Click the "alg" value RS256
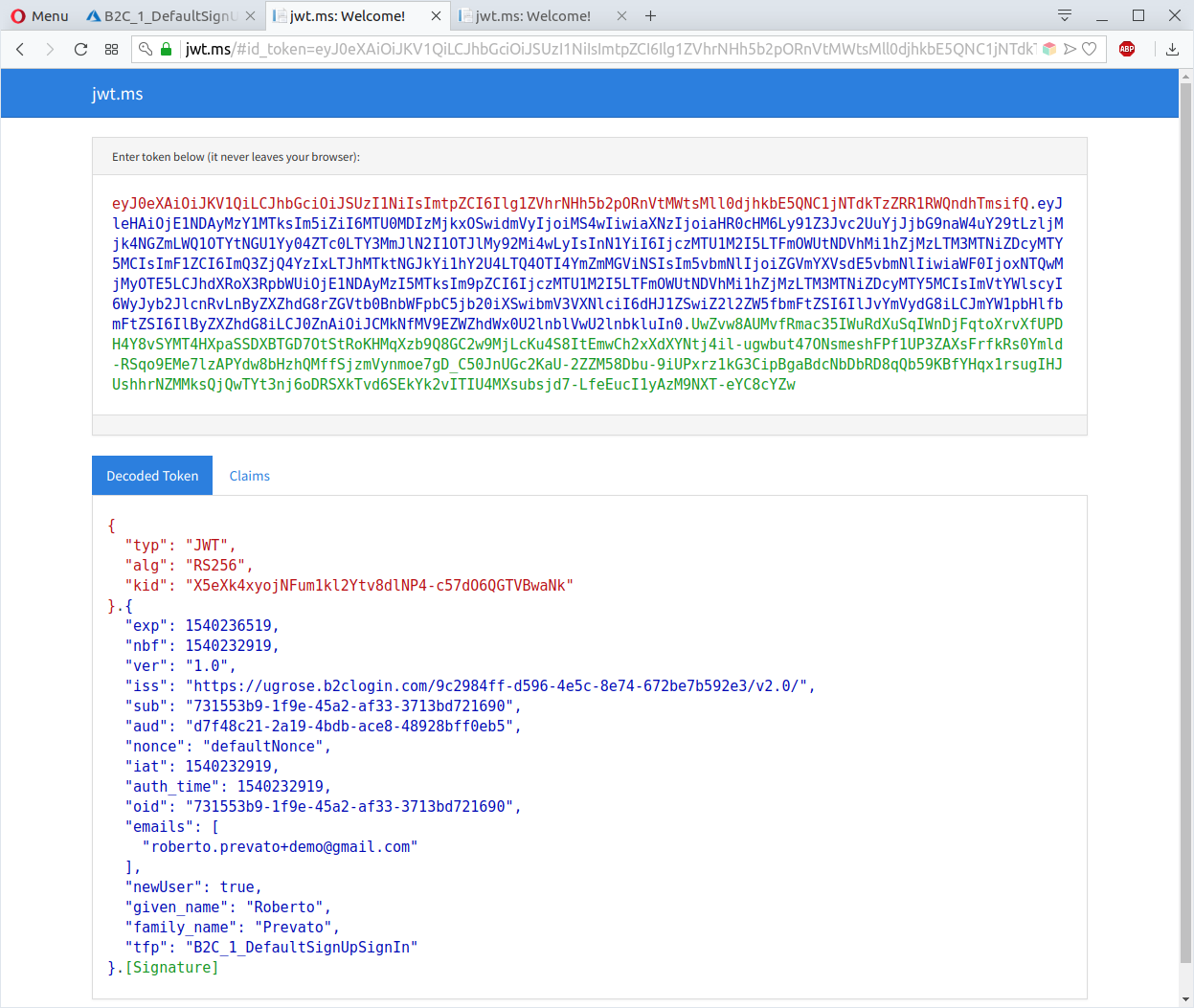1194x1008 pixels. (x=214, y=565)
